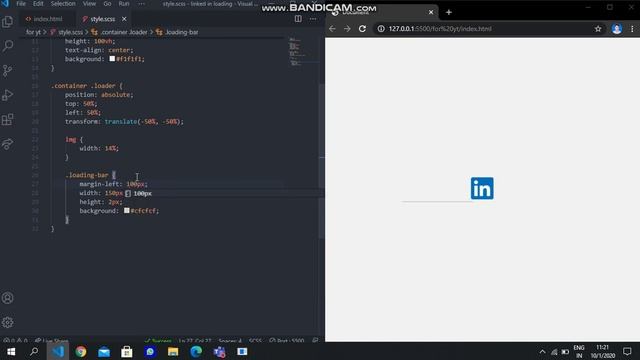Open the editor More Actions menu

tap(313, 19)
